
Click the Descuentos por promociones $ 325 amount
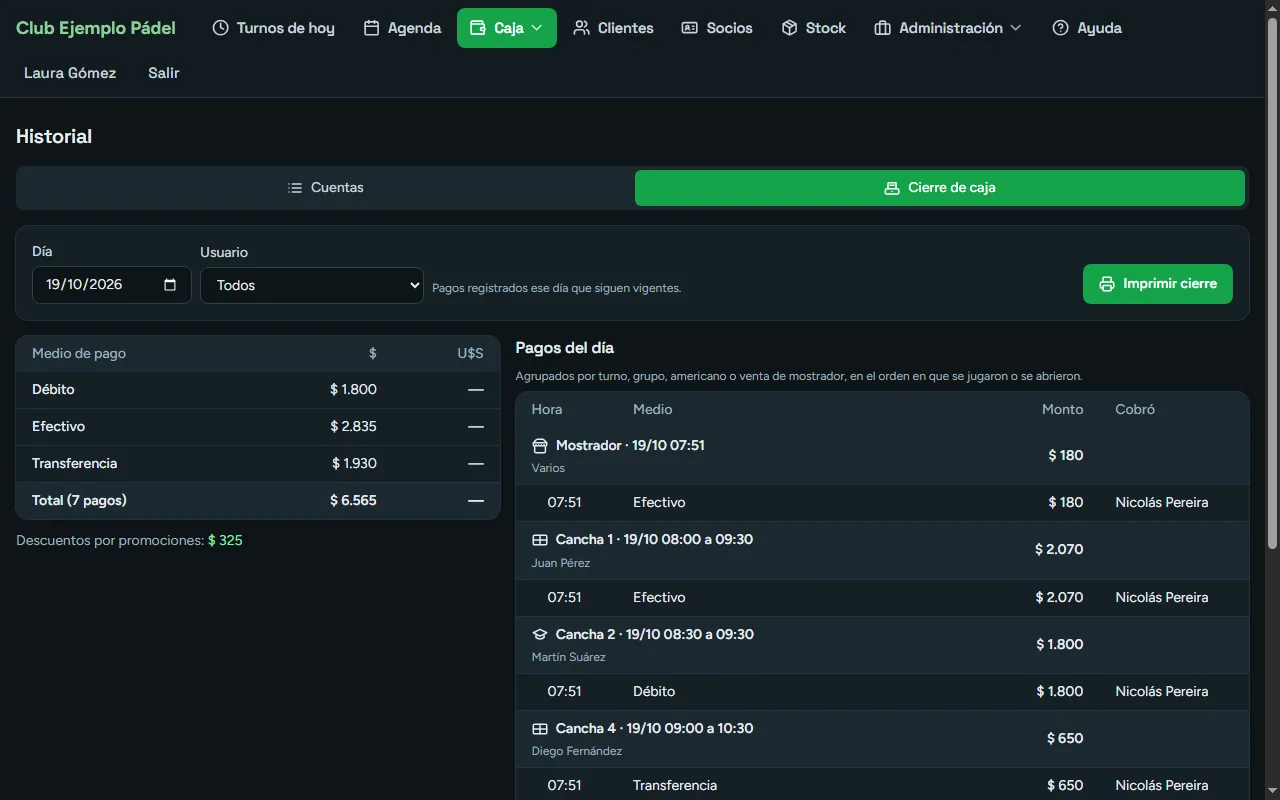(x=225, y=541)
